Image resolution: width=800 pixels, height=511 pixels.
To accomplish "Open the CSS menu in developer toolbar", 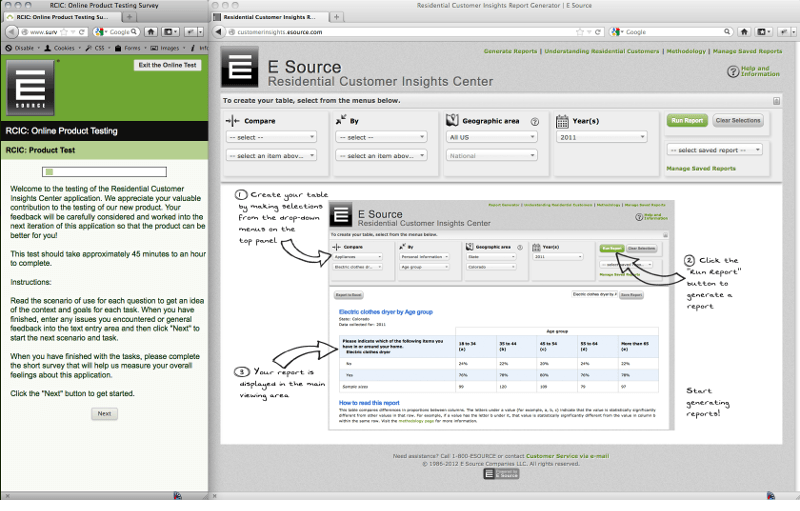I will point(99,48).
